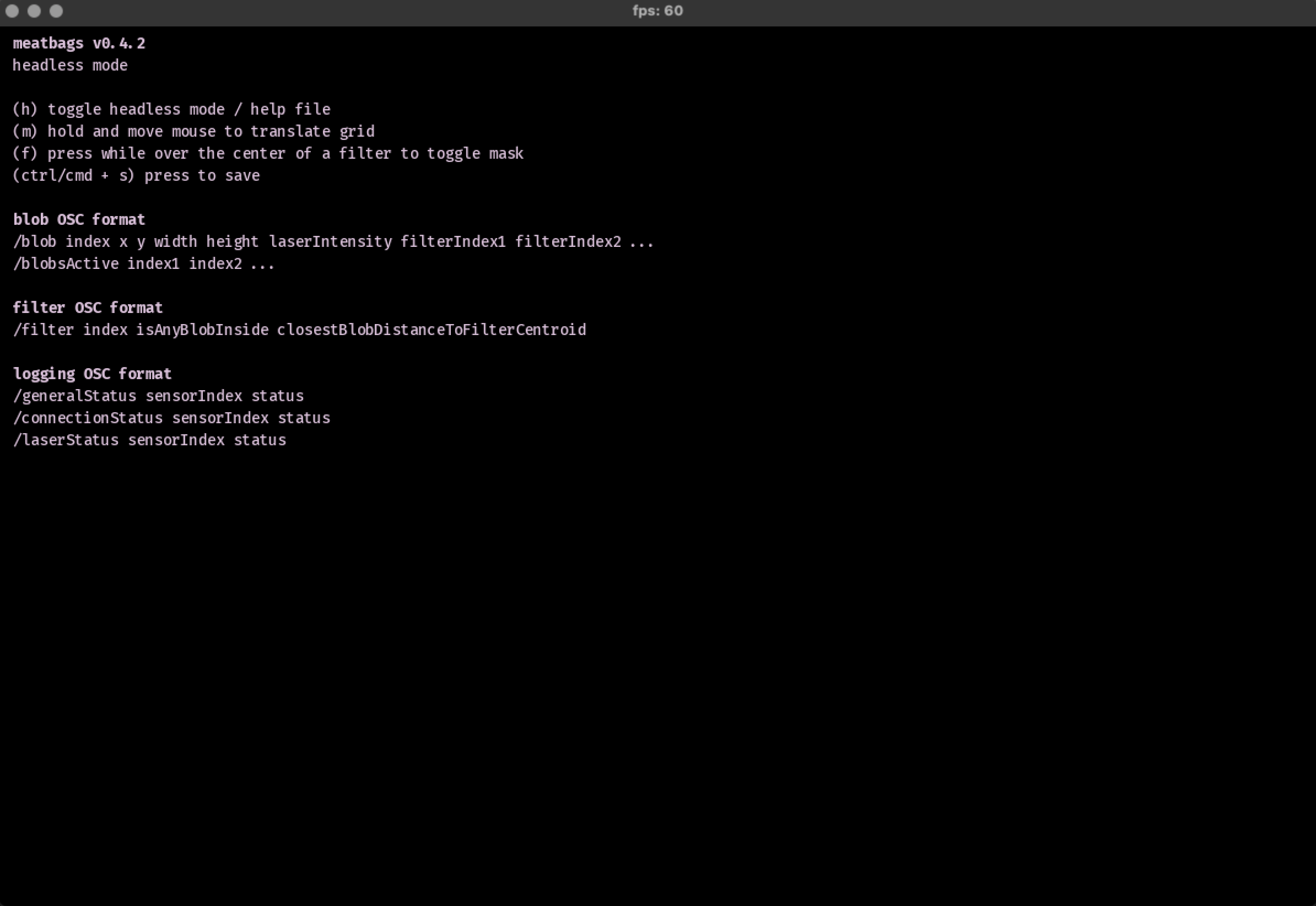Click the window close button
The width and height of the screenshot is (1316, 906).
[12, 11]
